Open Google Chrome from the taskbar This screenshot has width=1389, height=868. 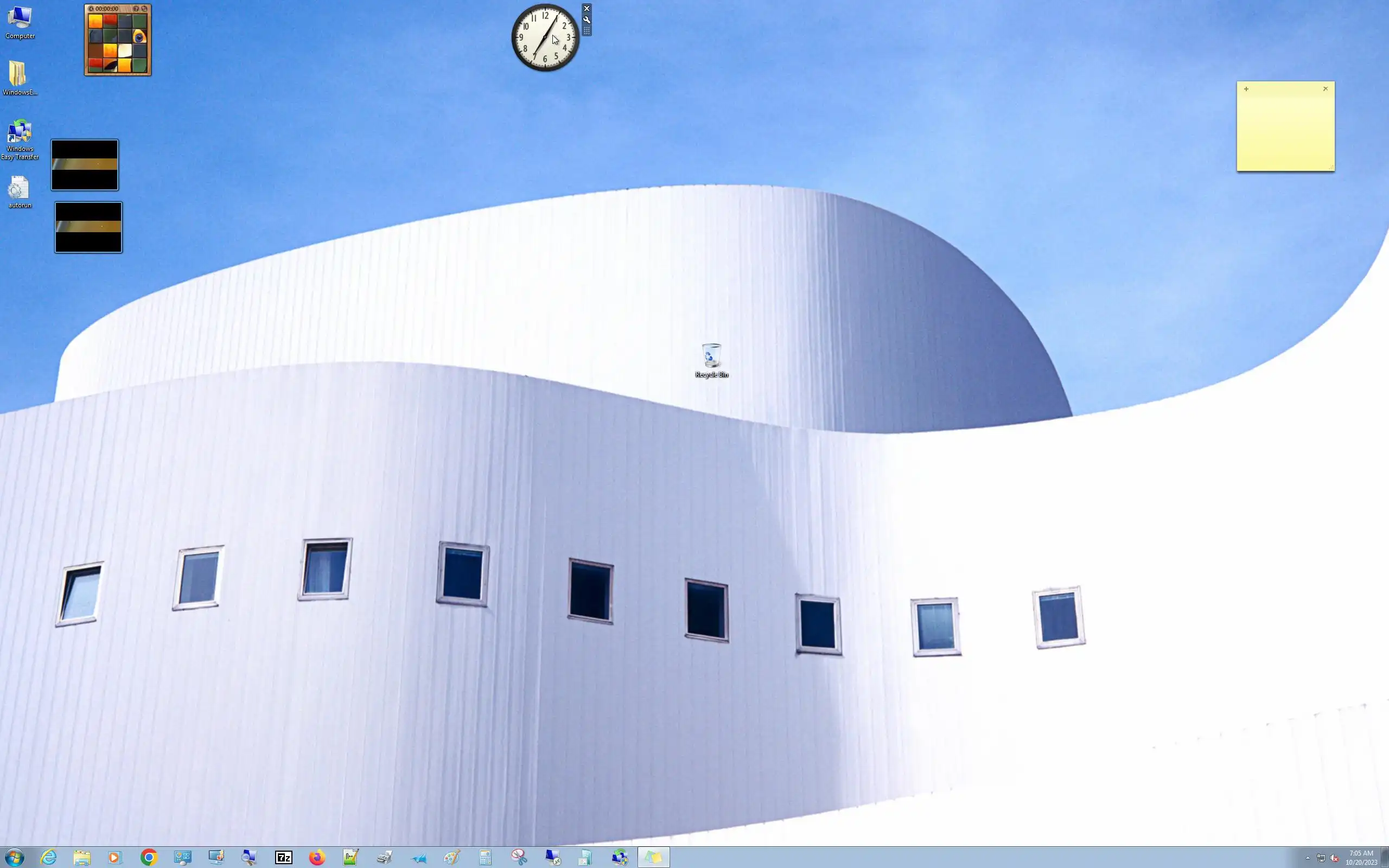click(x=149, y=857)
